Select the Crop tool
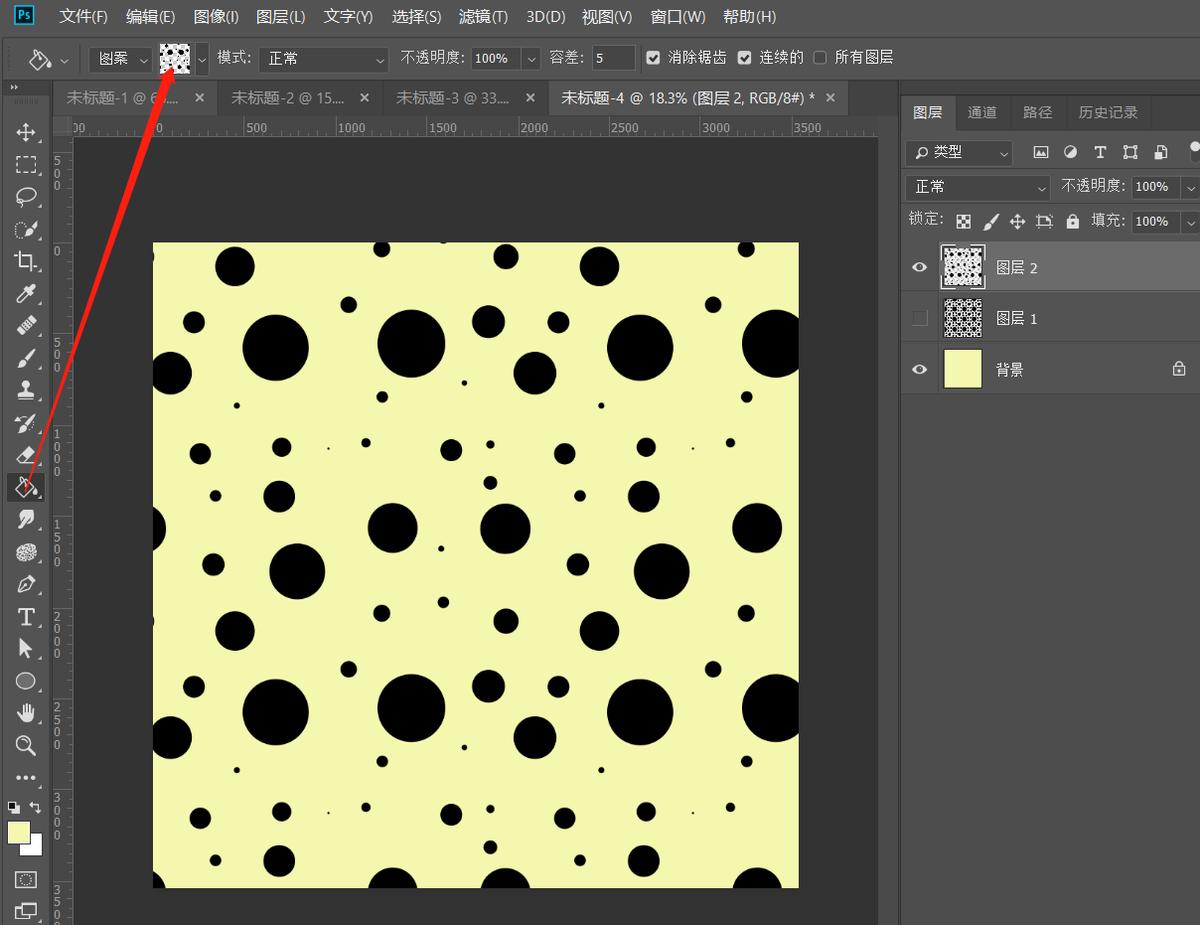The image size is (1200, 925). point(26,261)
